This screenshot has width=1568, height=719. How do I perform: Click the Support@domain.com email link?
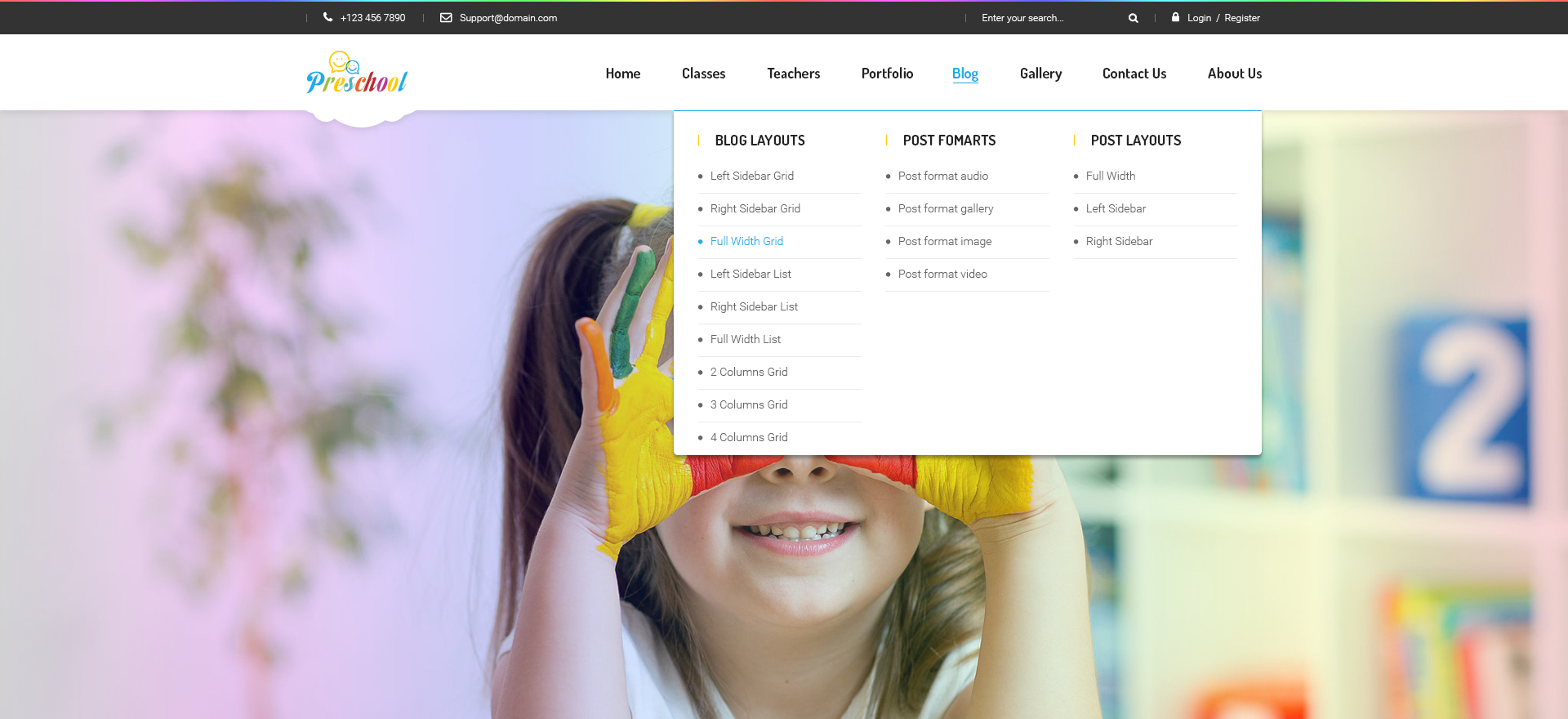508,18
